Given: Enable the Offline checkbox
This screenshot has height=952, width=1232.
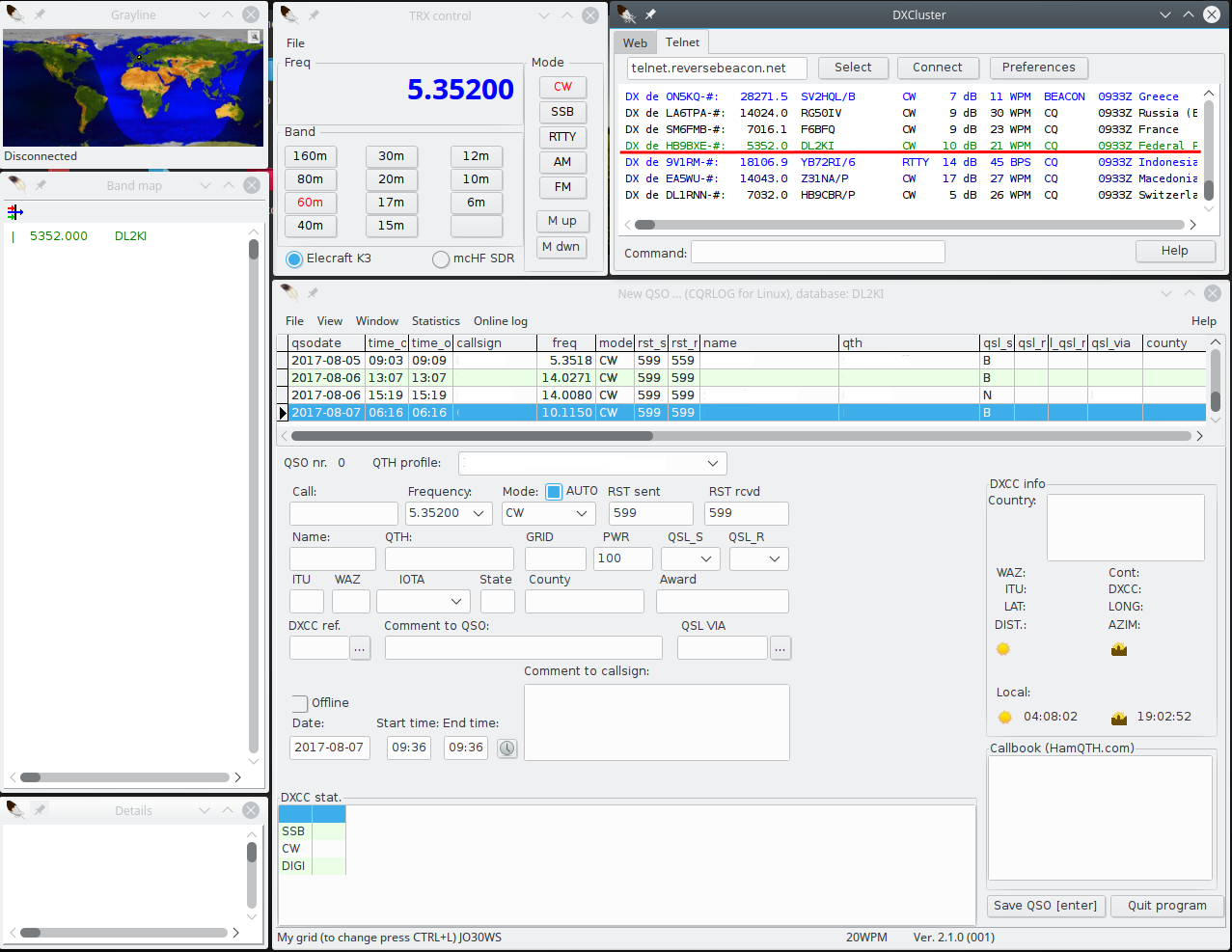Looking at the screenshot, I should pos(300,703).
